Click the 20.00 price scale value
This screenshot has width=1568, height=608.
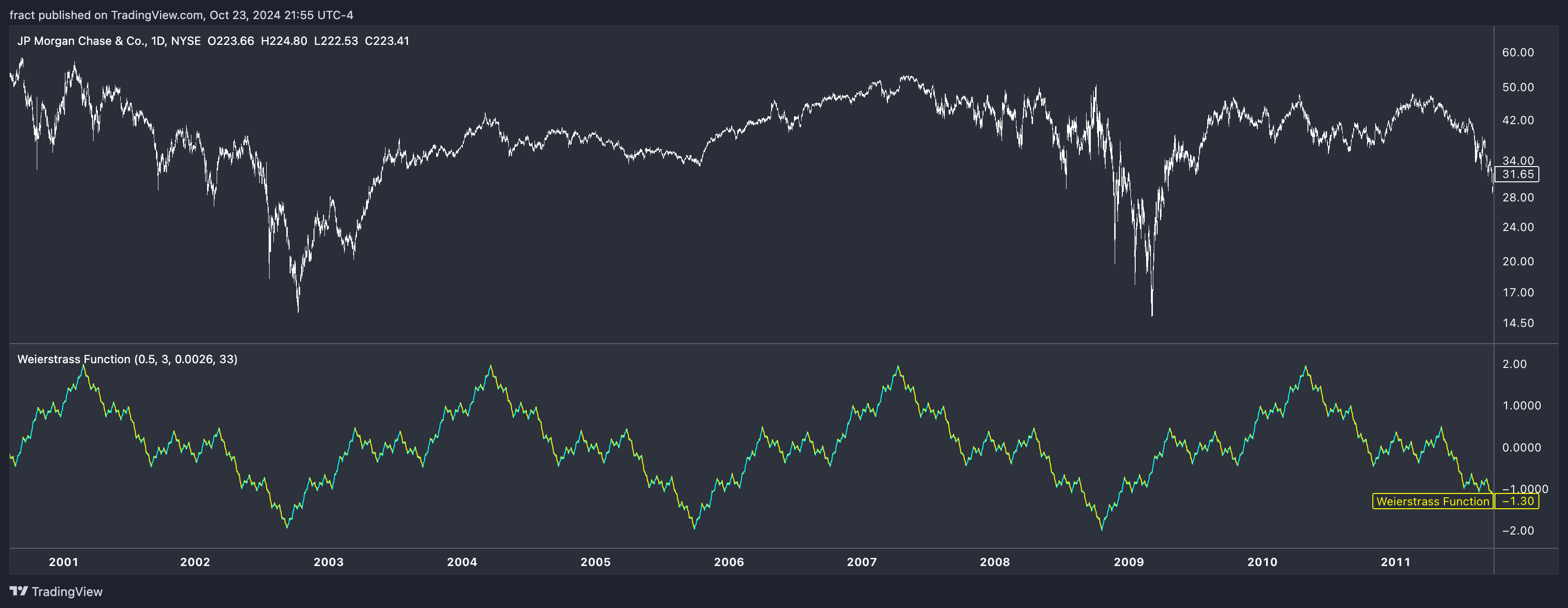[x=1517, y=261]
